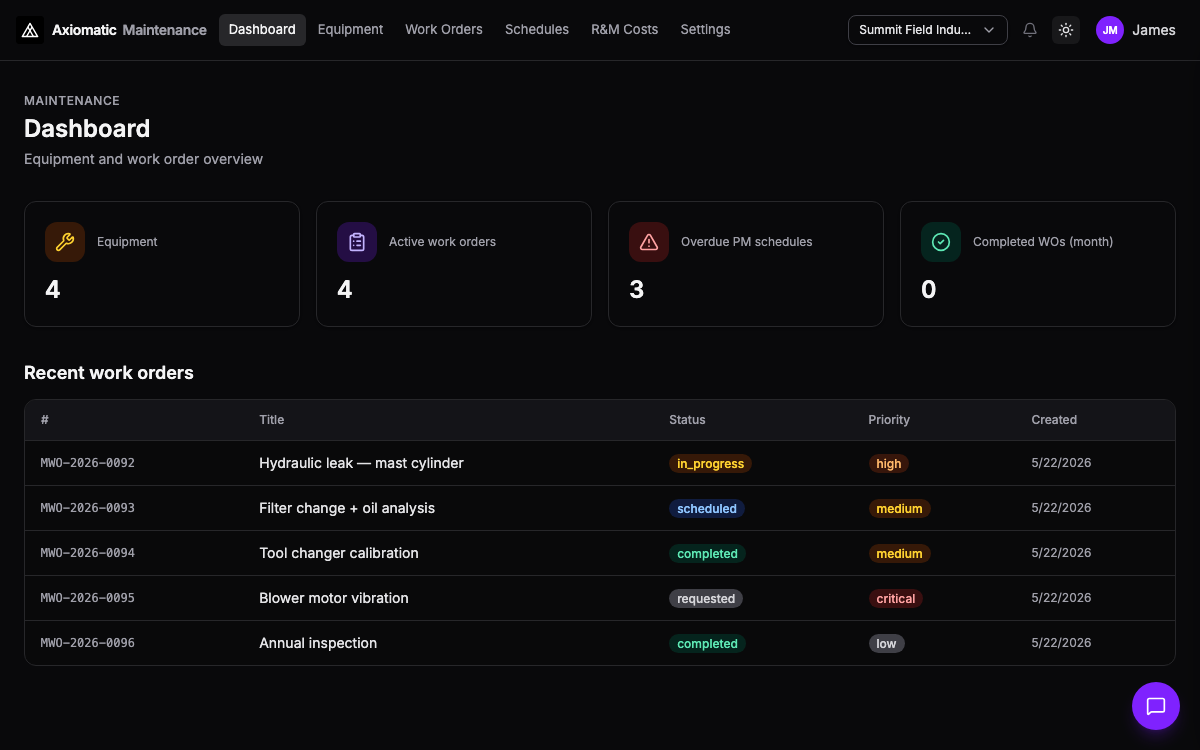1200x750 pixels.
Task: Click the Created column header
Action: point(1054,420)
